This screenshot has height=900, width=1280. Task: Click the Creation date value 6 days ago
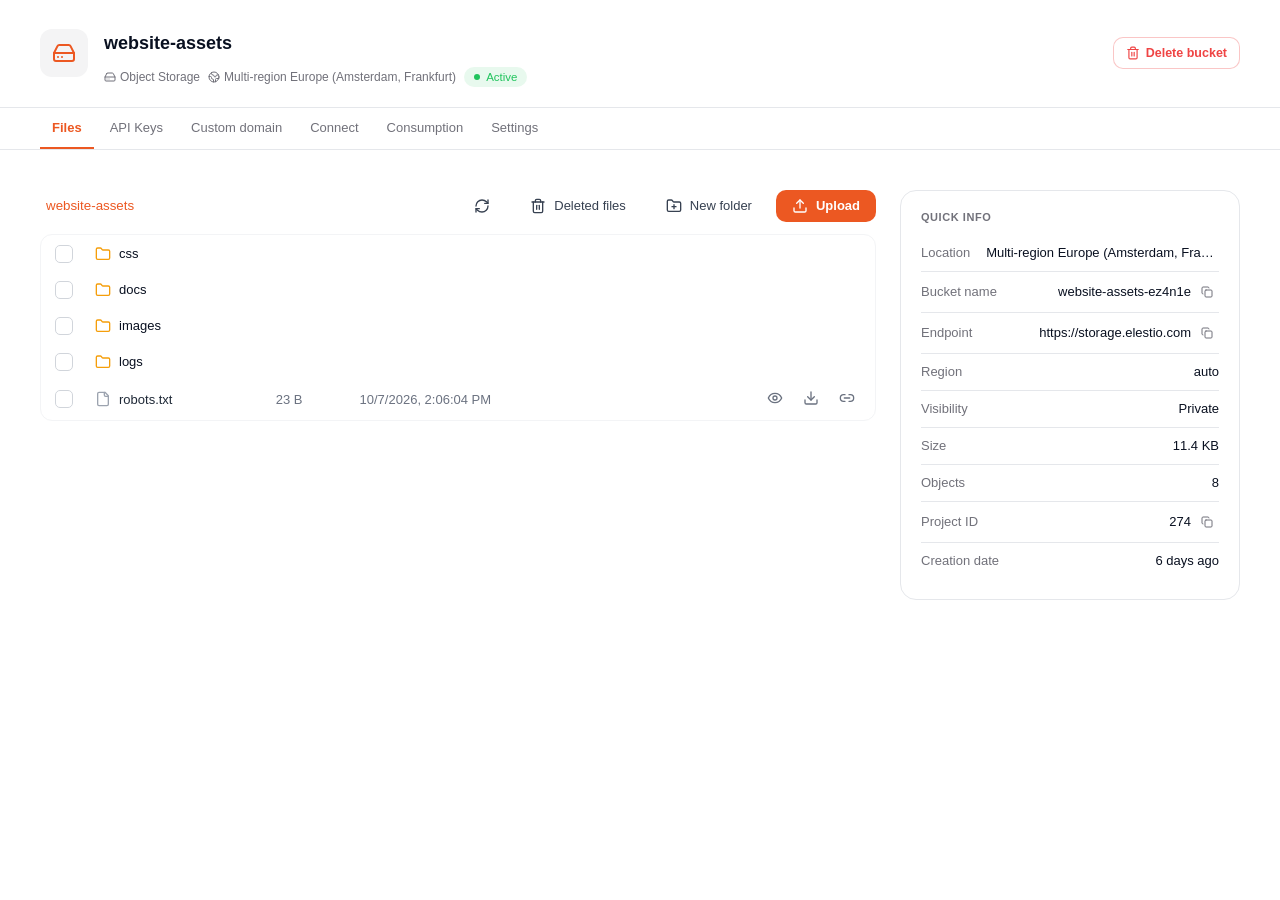pos(1187,561)
